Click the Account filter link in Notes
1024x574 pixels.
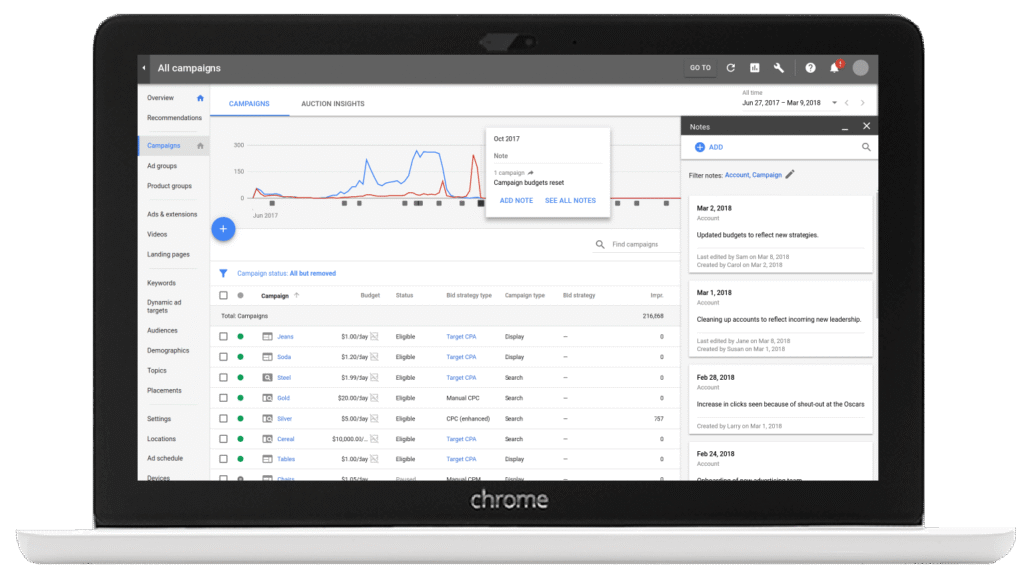point(737,175)
